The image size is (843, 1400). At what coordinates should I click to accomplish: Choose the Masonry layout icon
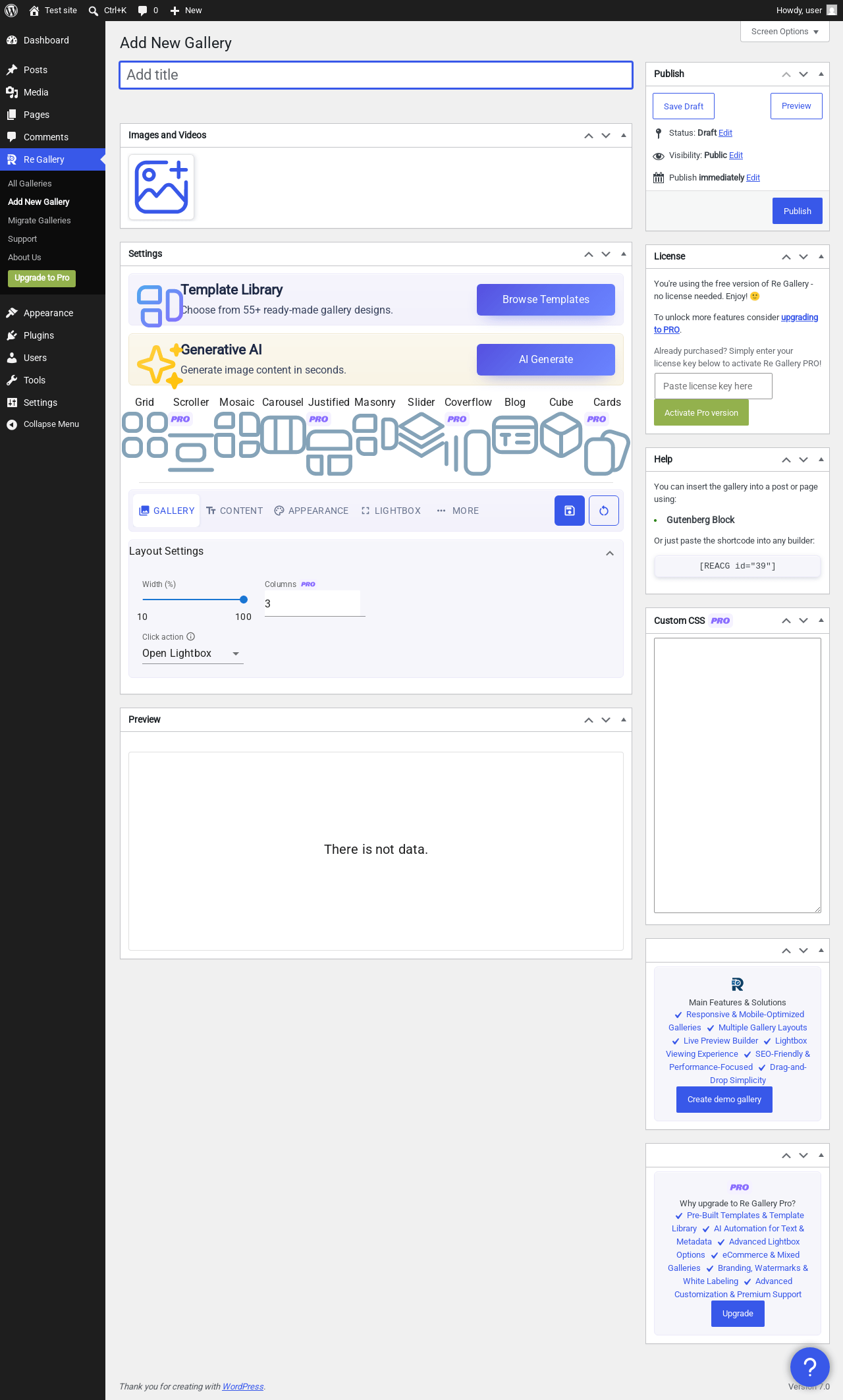[375, 435]
